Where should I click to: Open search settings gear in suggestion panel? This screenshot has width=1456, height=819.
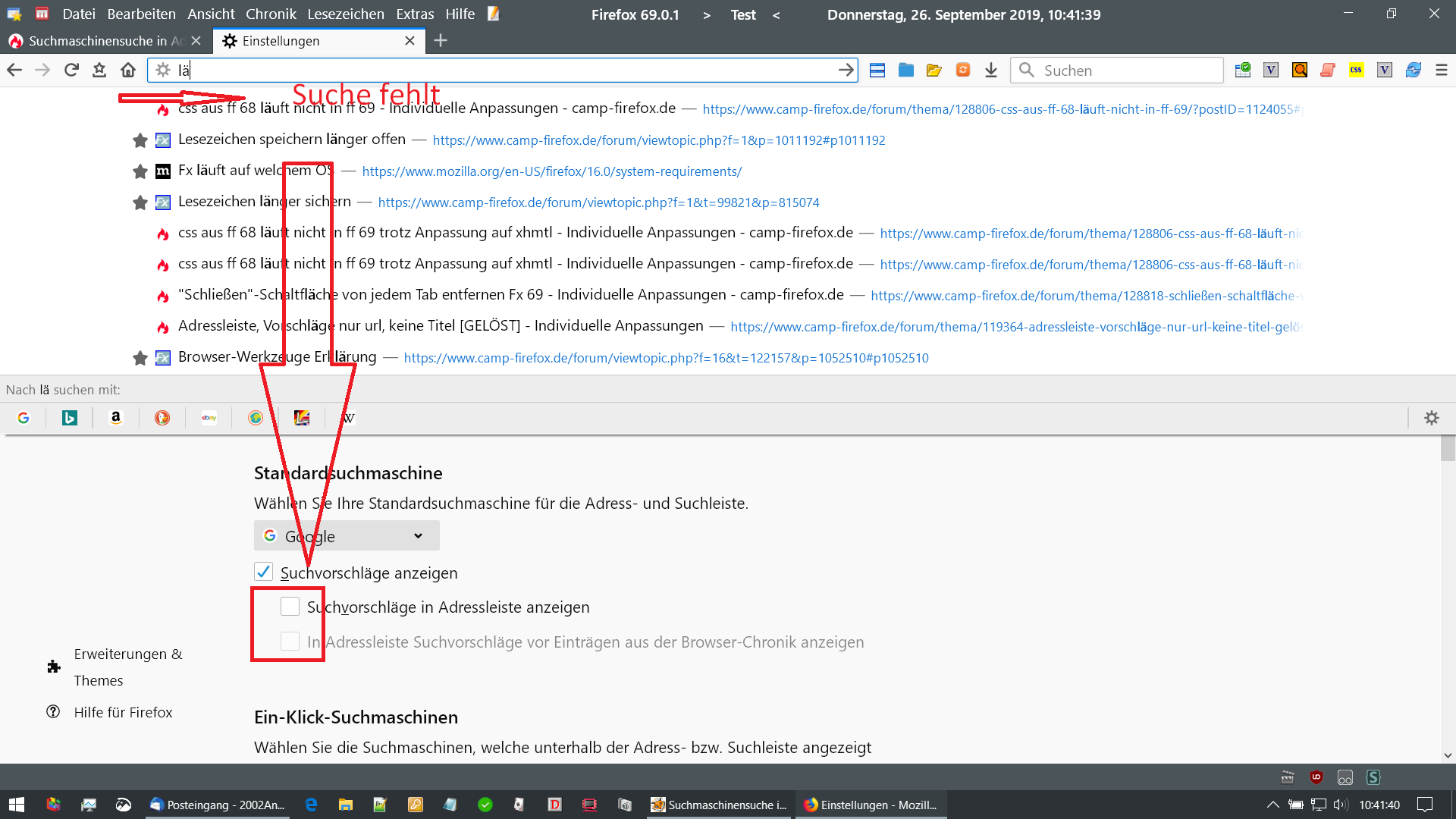tap(1431, 418)
